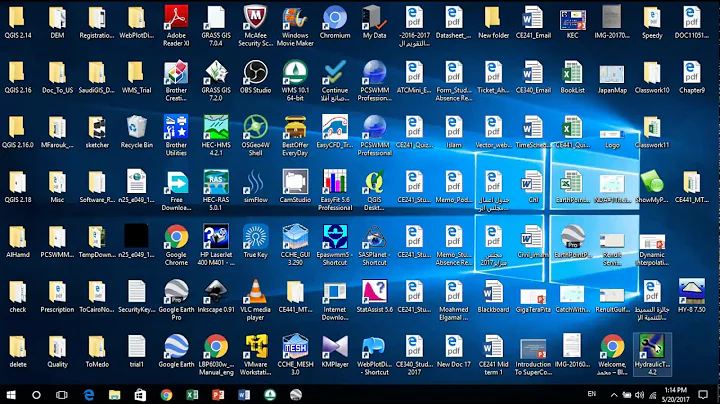Open Epaswmm5 Shortcut icon
720x404 pixels.
point(335,245)
